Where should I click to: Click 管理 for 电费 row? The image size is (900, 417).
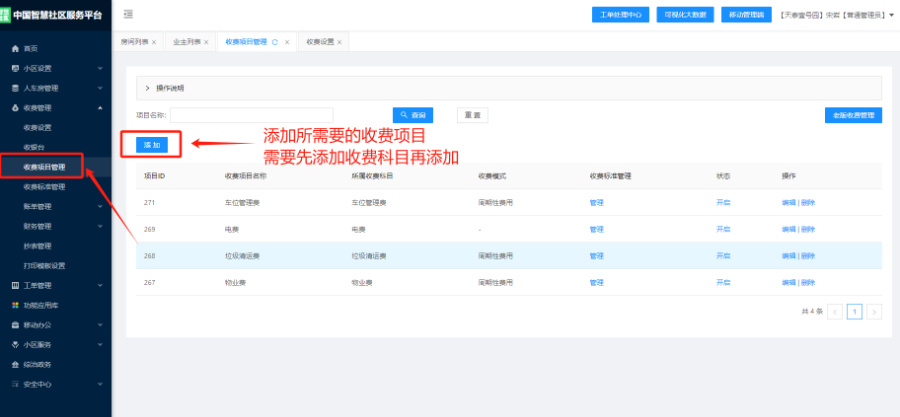[x=596, y=229]
